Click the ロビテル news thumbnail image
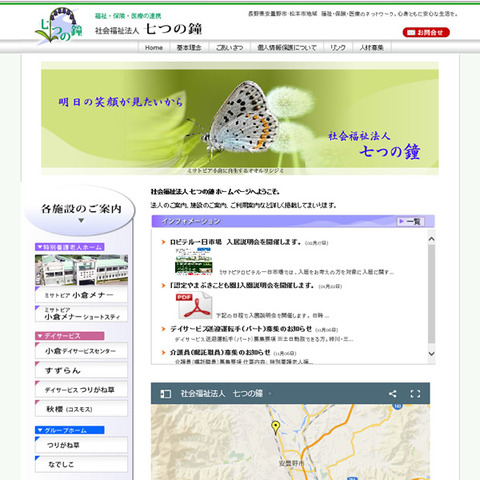This screenshot has width=480, height=480. coord(194,262)
